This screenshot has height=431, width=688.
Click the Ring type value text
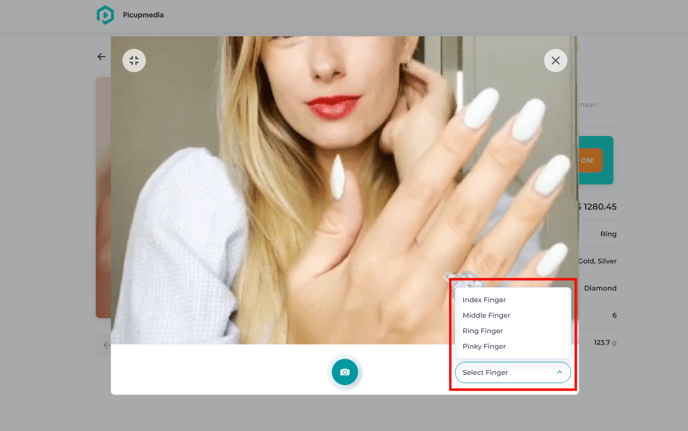tap(608, 234)
